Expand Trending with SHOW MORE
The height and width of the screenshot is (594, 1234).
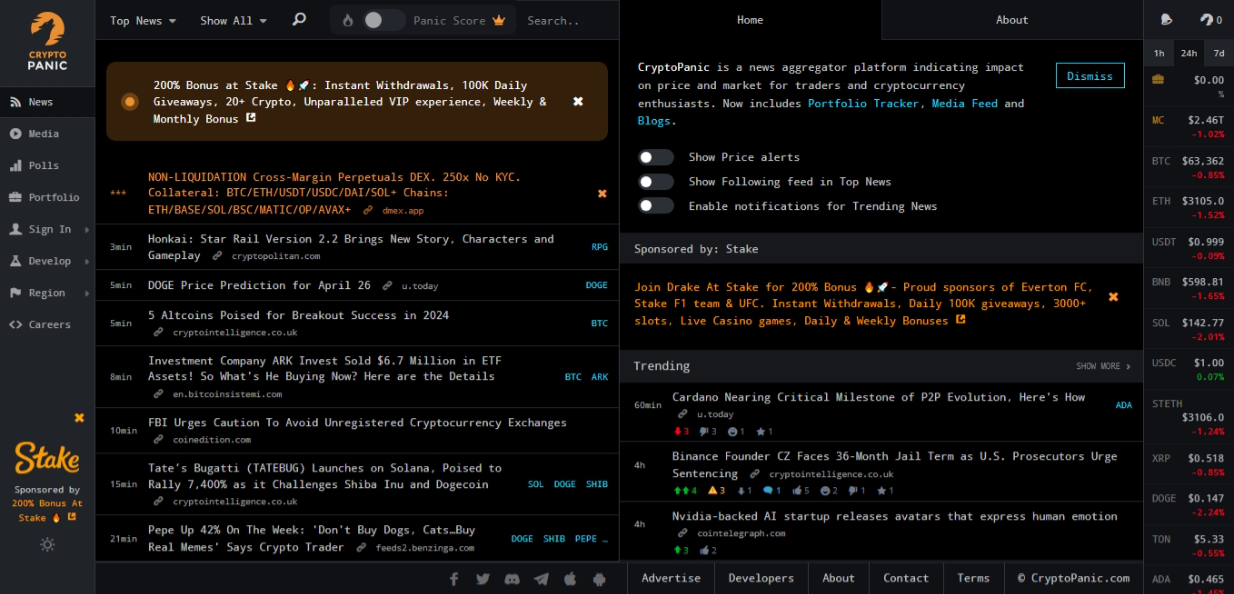[x=1103, y=366]
